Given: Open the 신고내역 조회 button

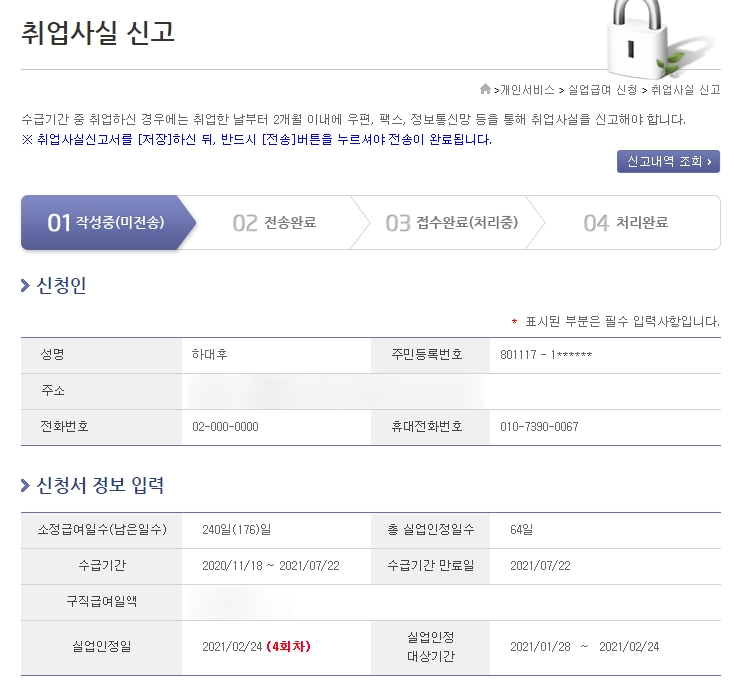Looking at the screenshot, I should pyautogui.click(x=668, y=162).
